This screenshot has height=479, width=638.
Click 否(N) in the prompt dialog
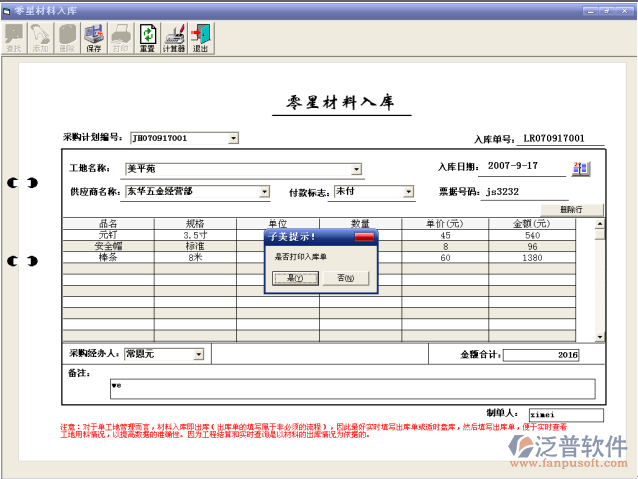coord(346,277)
